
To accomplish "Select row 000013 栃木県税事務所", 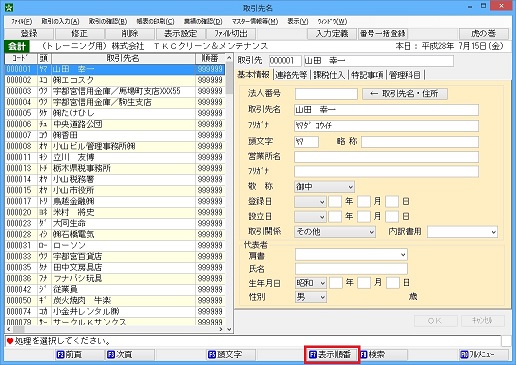I will (115, 168).
